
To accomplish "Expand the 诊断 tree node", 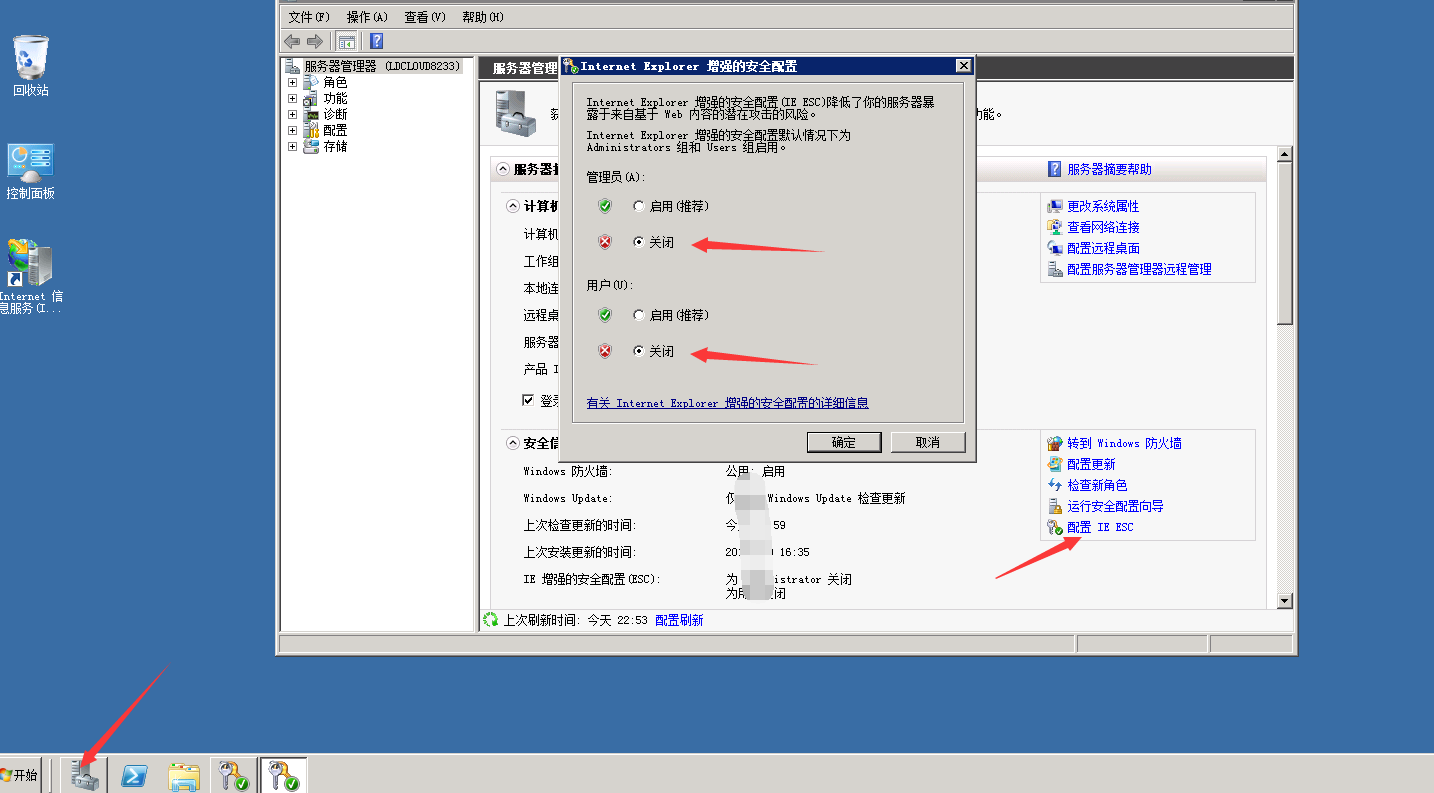I will click(292, 114).
